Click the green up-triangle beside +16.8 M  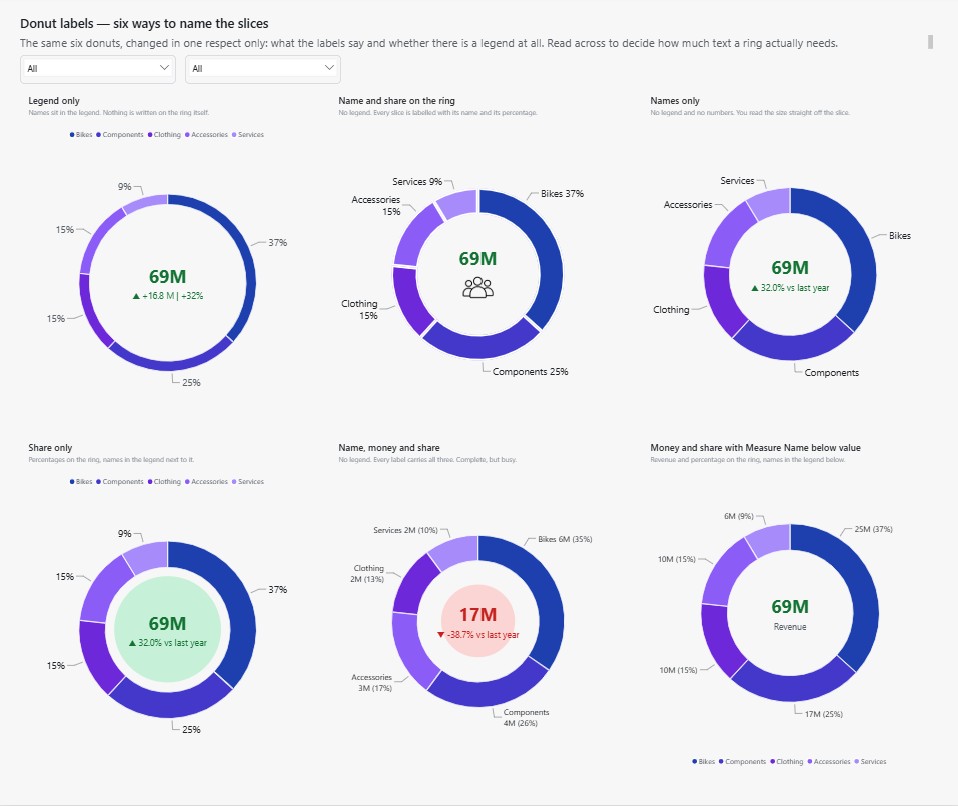(136, 296)
